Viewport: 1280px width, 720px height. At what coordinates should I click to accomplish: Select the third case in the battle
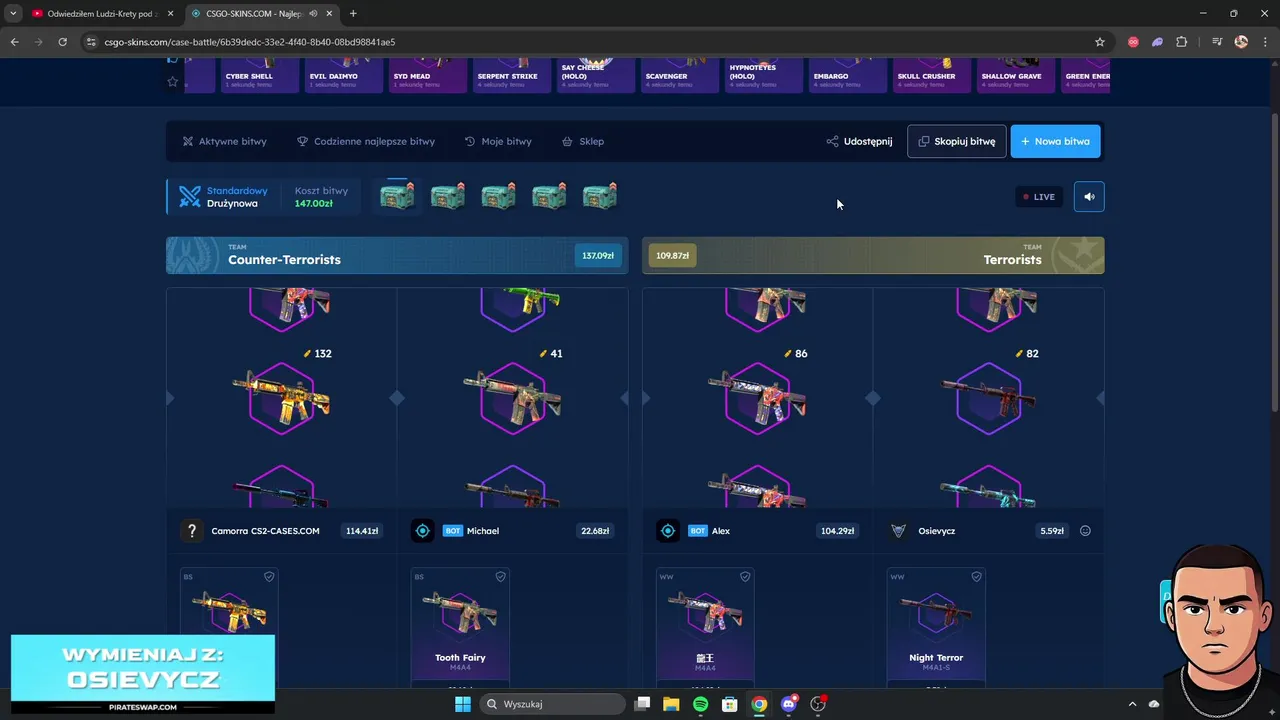[x=498, y=196]
